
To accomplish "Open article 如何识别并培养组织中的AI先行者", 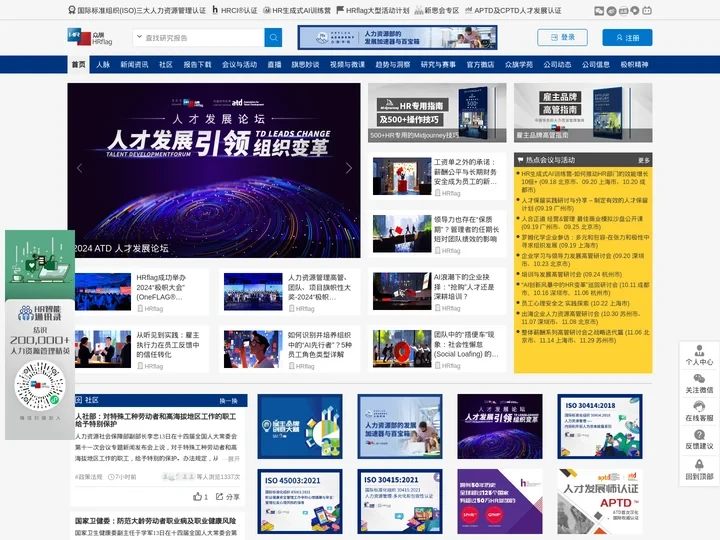I will tap(290, 349).
